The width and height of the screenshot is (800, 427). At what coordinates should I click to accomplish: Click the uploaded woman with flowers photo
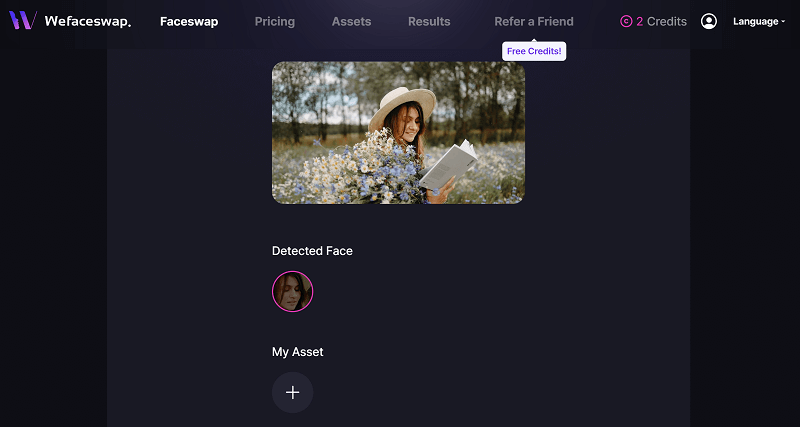398,133
